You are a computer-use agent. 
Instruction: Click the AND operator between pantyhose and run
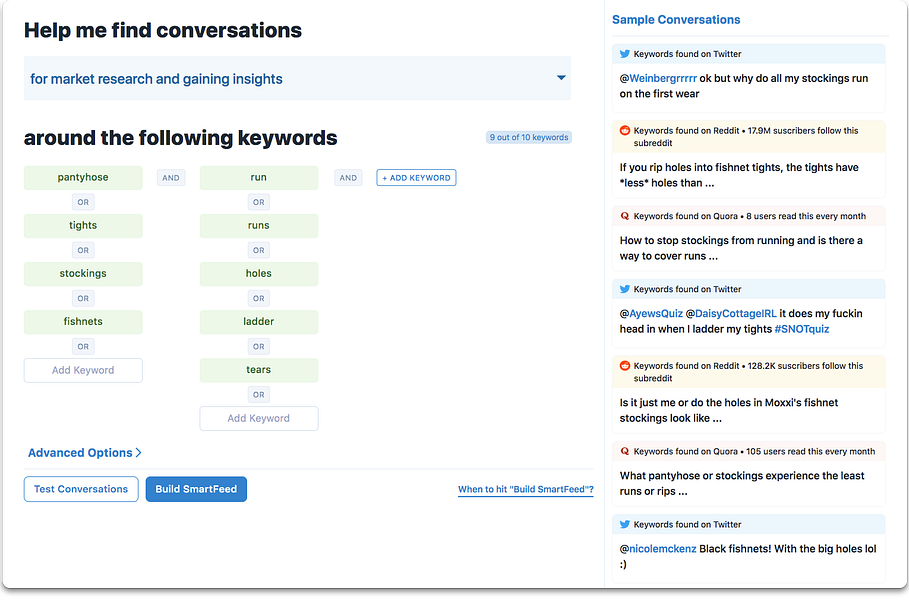click(171, 178)
